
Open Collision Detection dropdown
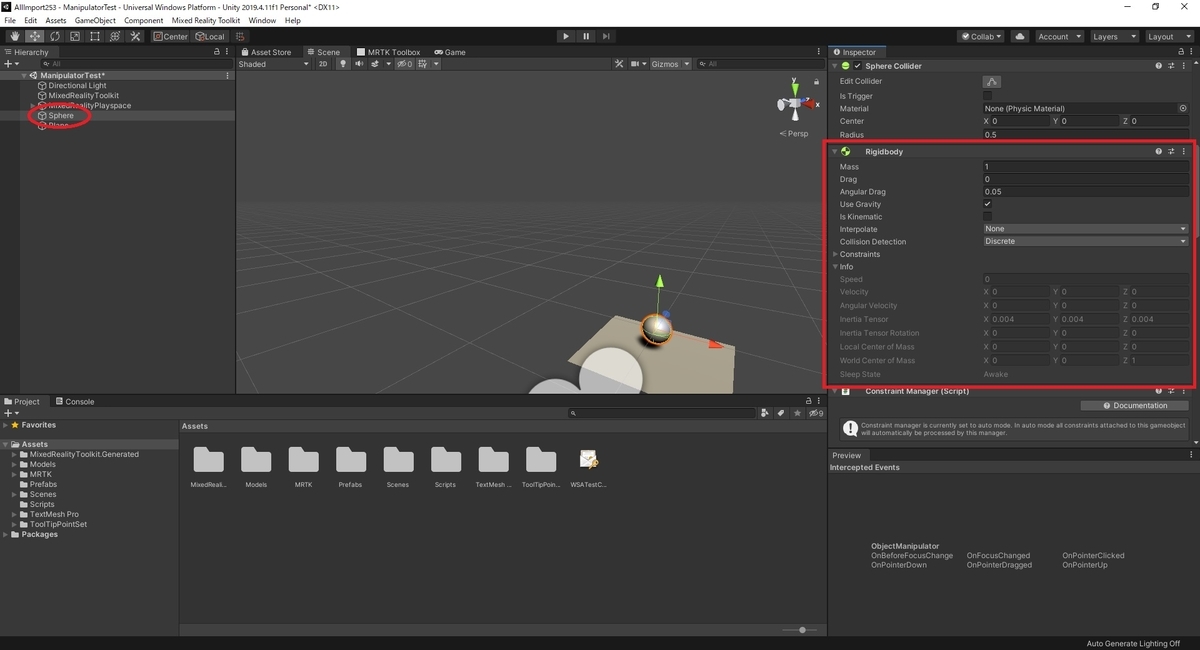tap(1086, 241)
